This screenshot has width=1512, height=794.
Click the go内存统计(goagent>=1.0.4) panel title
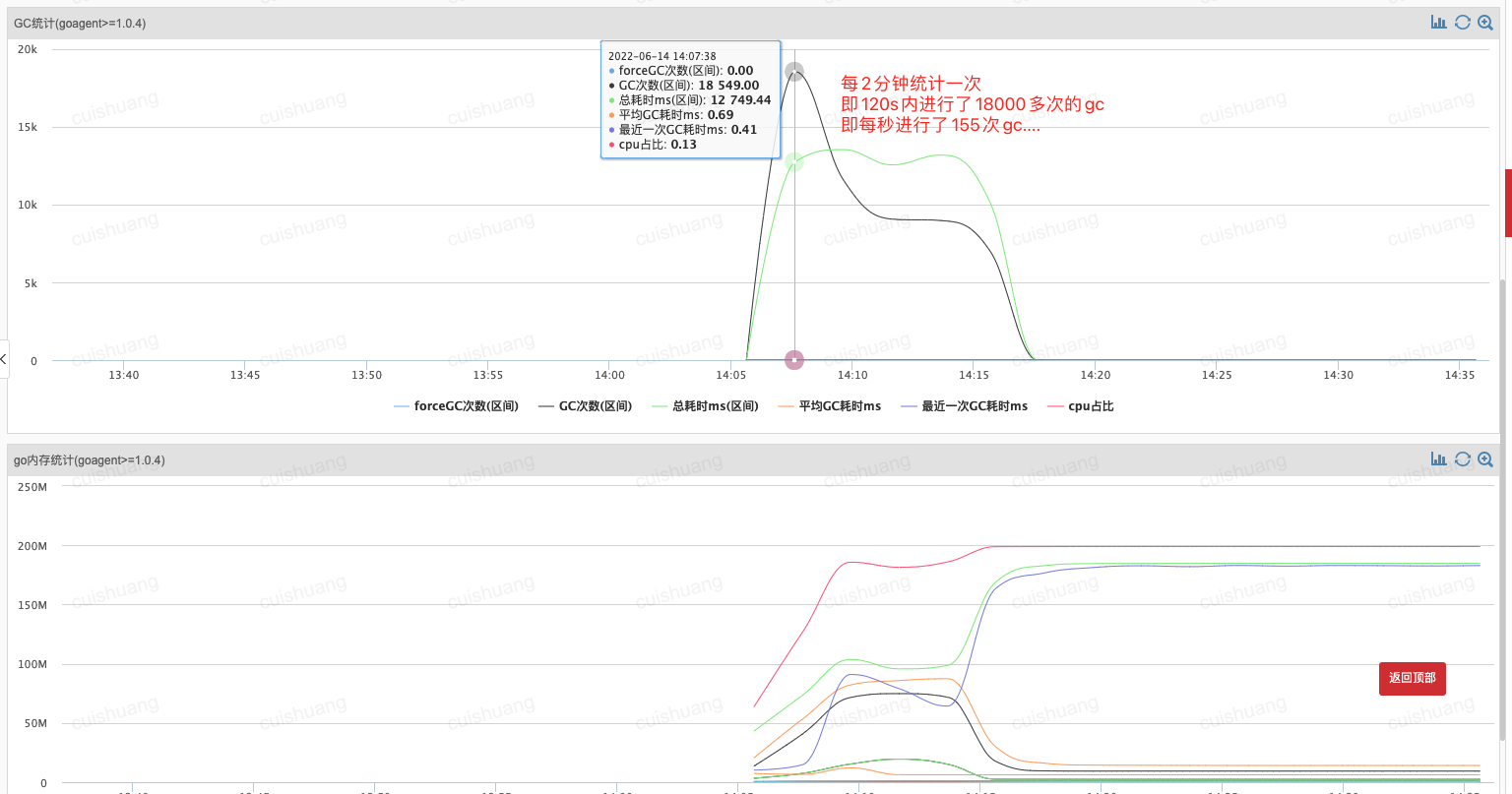click(x=89, y=460)
